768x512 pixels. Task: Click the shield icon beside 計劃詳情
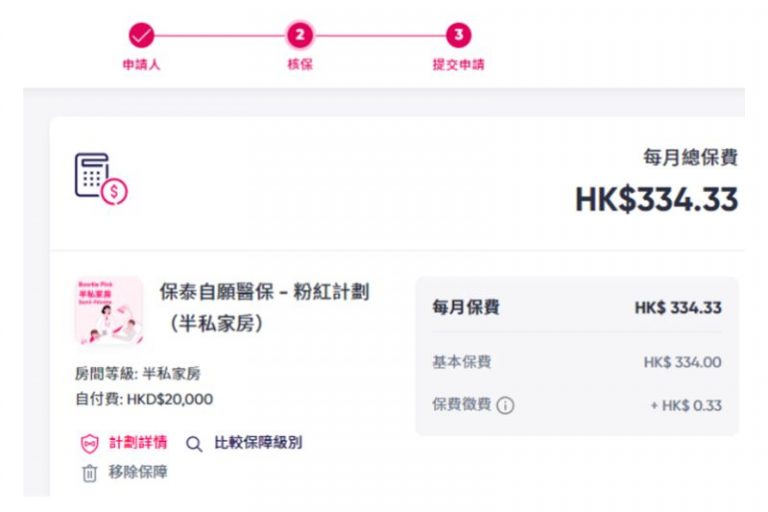click(89, 443)
